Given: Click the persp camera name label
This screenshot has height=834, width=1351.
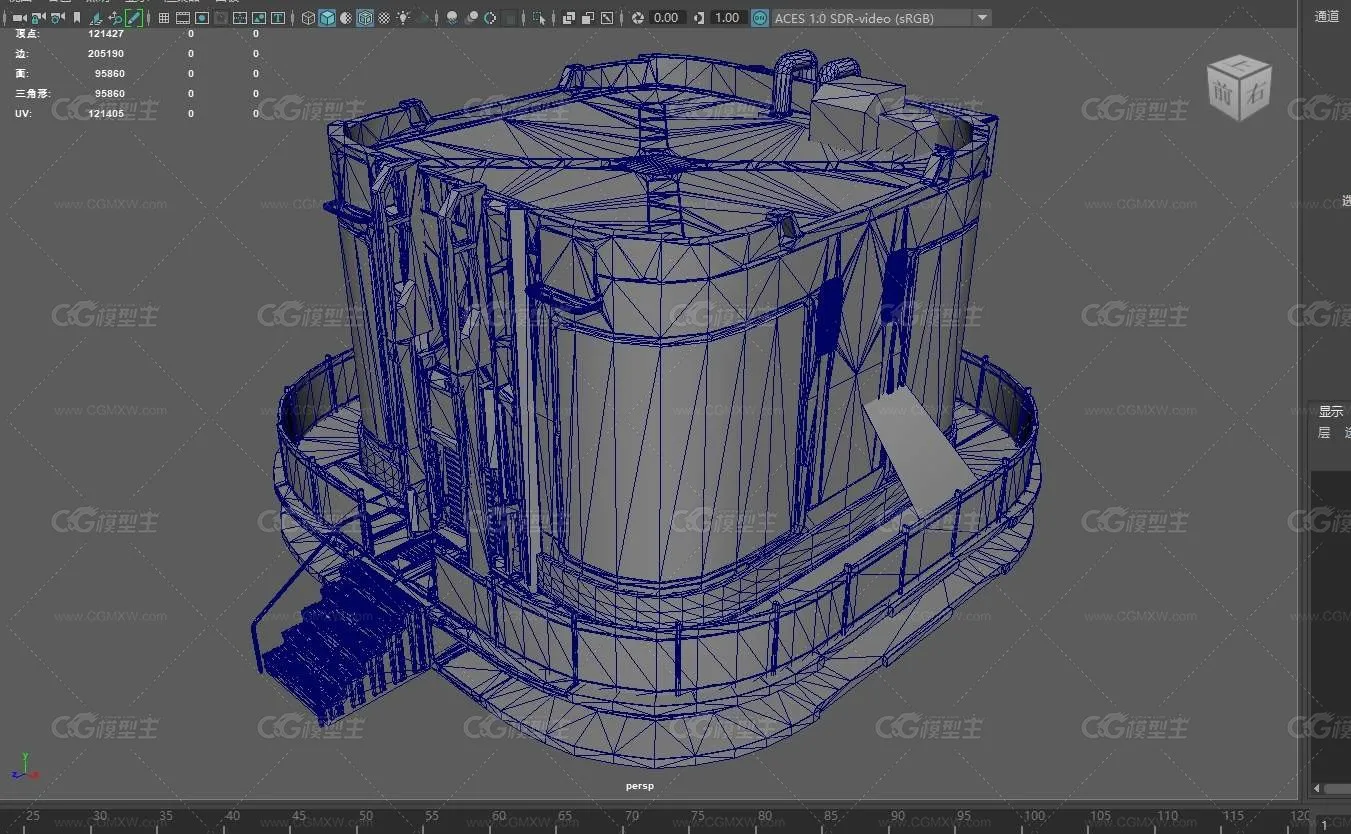Looking at the screenshot, I should [640, 786].
